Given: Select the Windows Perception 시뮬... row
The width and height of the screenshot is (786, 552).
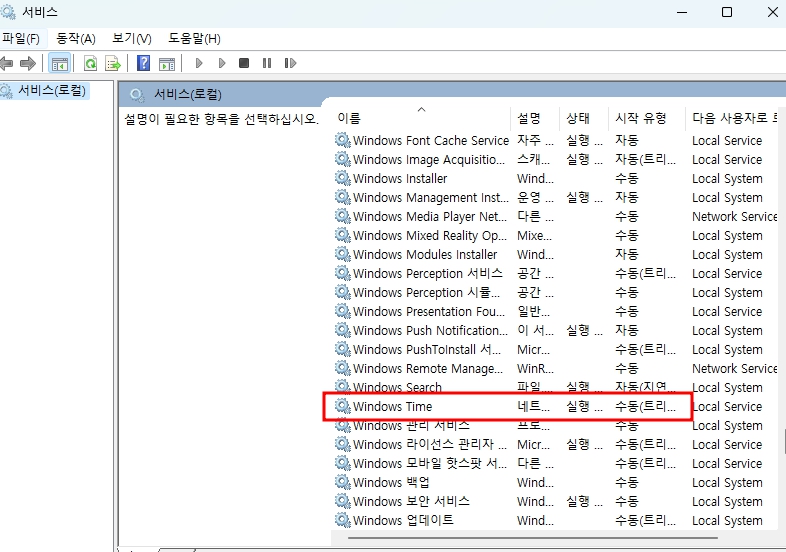Looking at the screenshot, I should pos(555,292).
